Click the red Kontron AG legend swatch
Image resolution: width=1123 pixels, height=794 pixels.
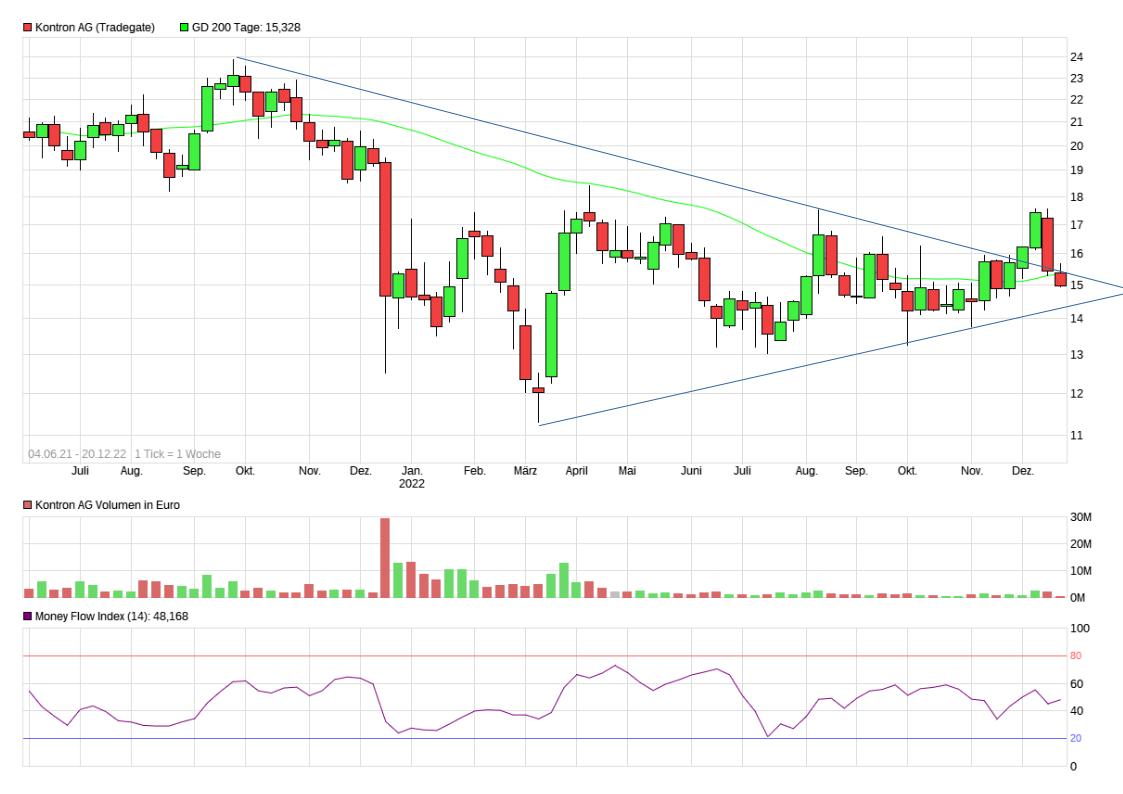(27, 28)
